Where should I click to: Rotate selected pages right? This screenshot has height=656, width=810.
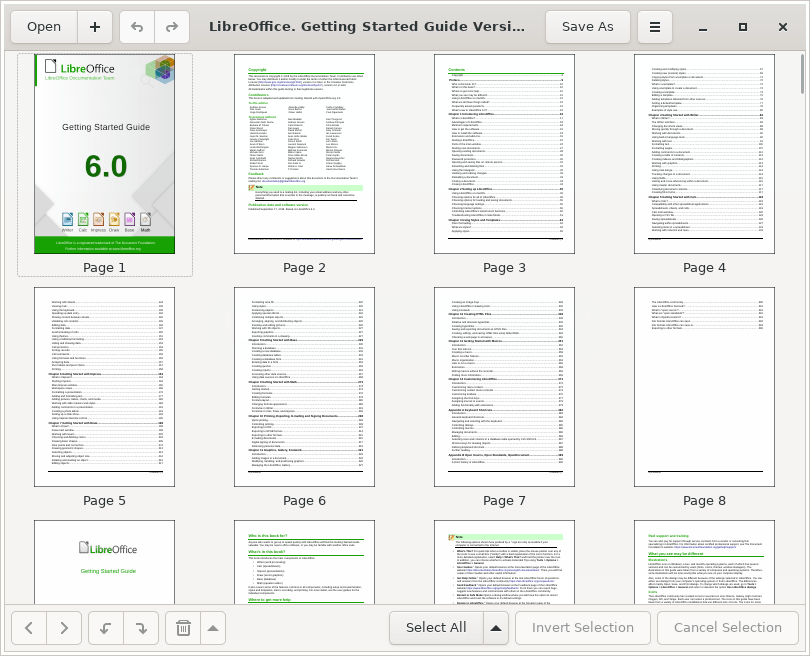141,628
